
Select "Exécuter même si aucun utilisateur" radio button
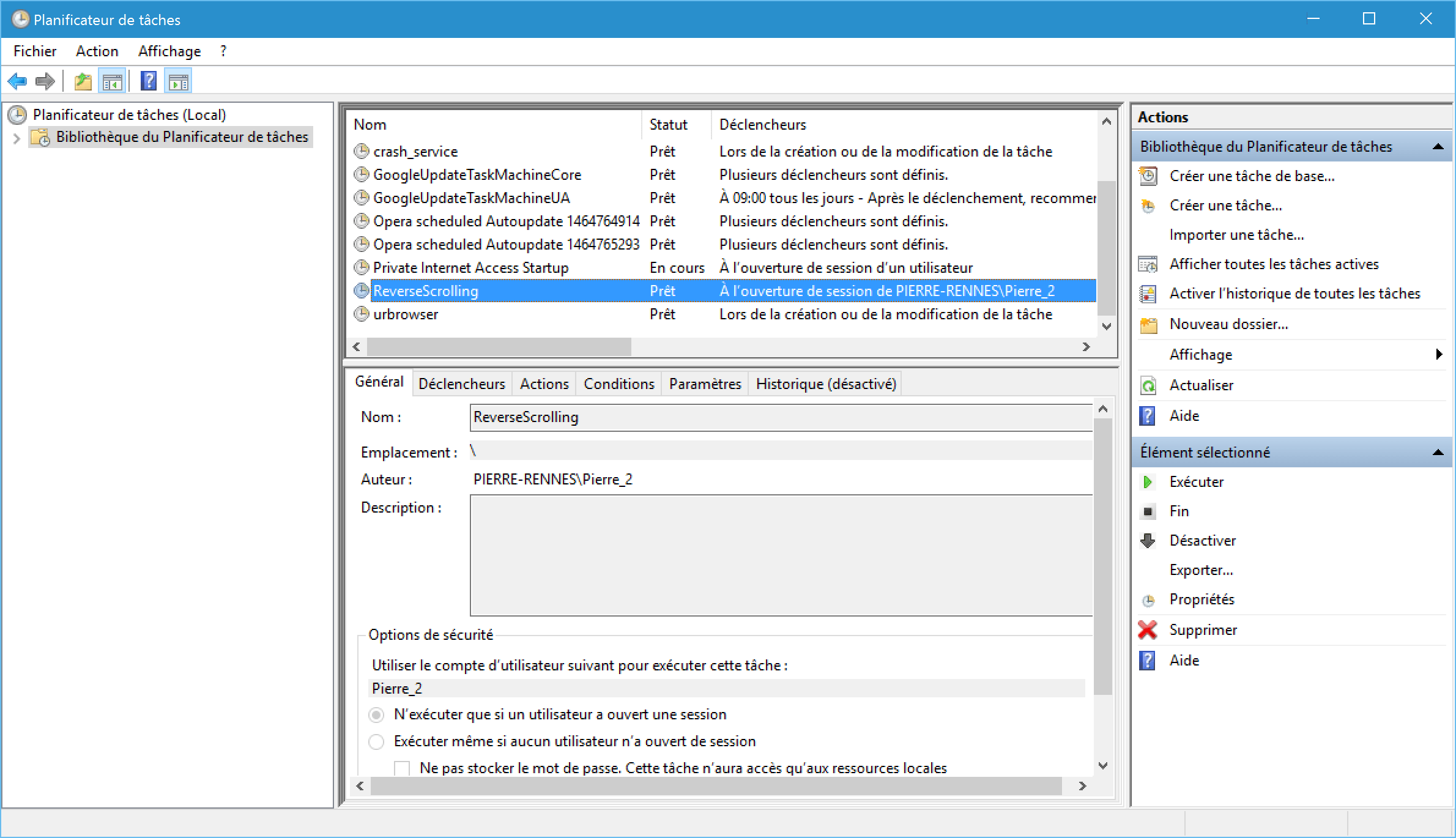pyautogui.click(x=376, y=741)
